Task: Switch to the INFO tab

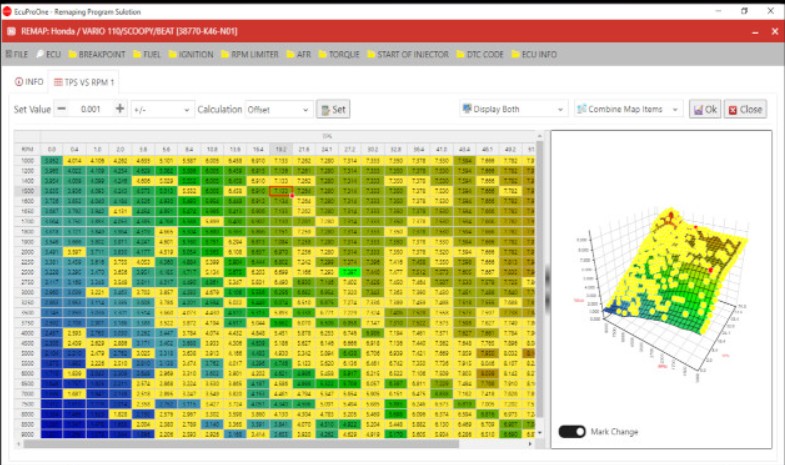Action: (29, 82)
